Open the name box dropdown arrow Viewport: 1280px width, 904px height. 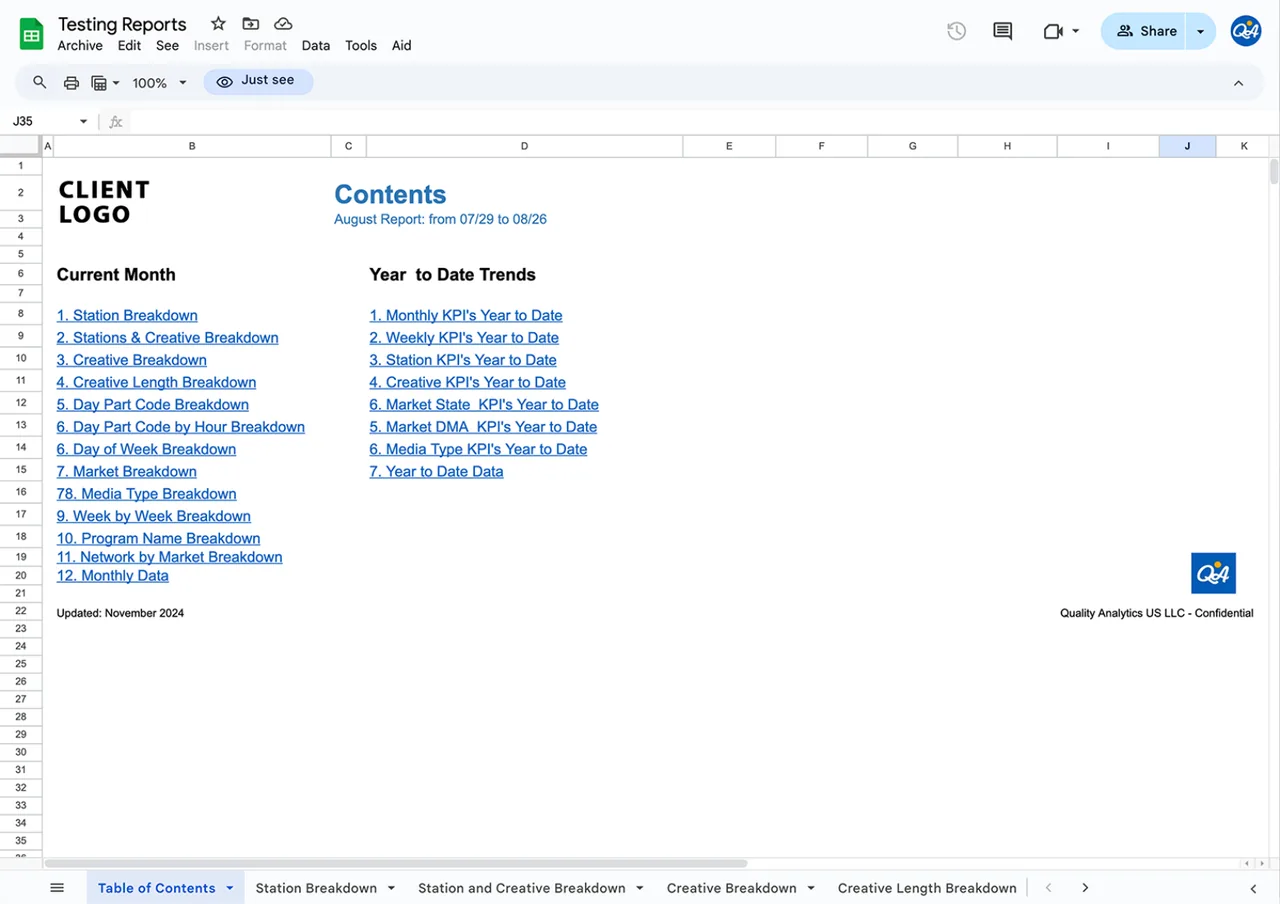coord(83,122)
